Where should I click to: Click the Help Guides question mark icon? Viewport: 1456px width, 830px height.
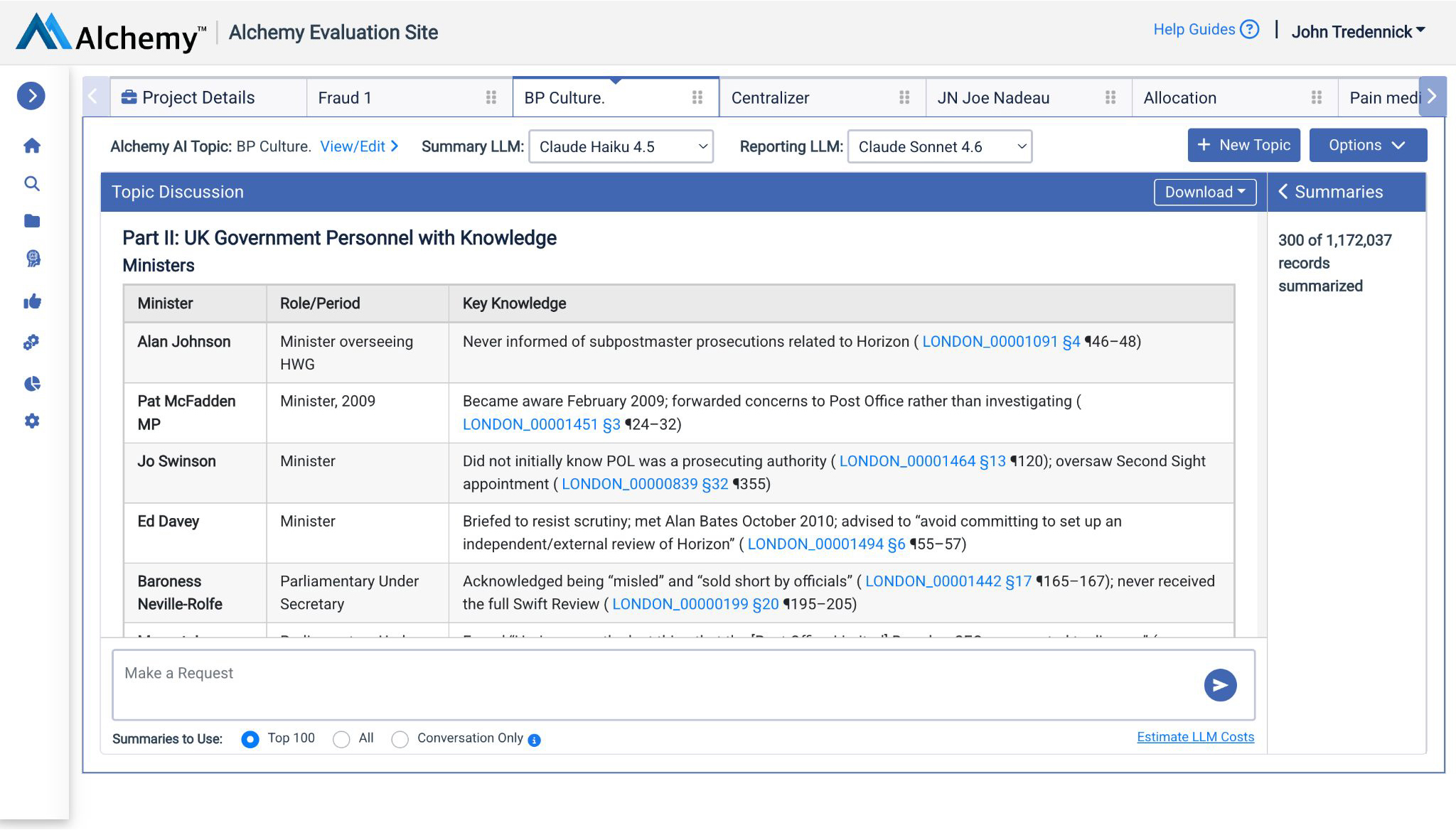1249,30
